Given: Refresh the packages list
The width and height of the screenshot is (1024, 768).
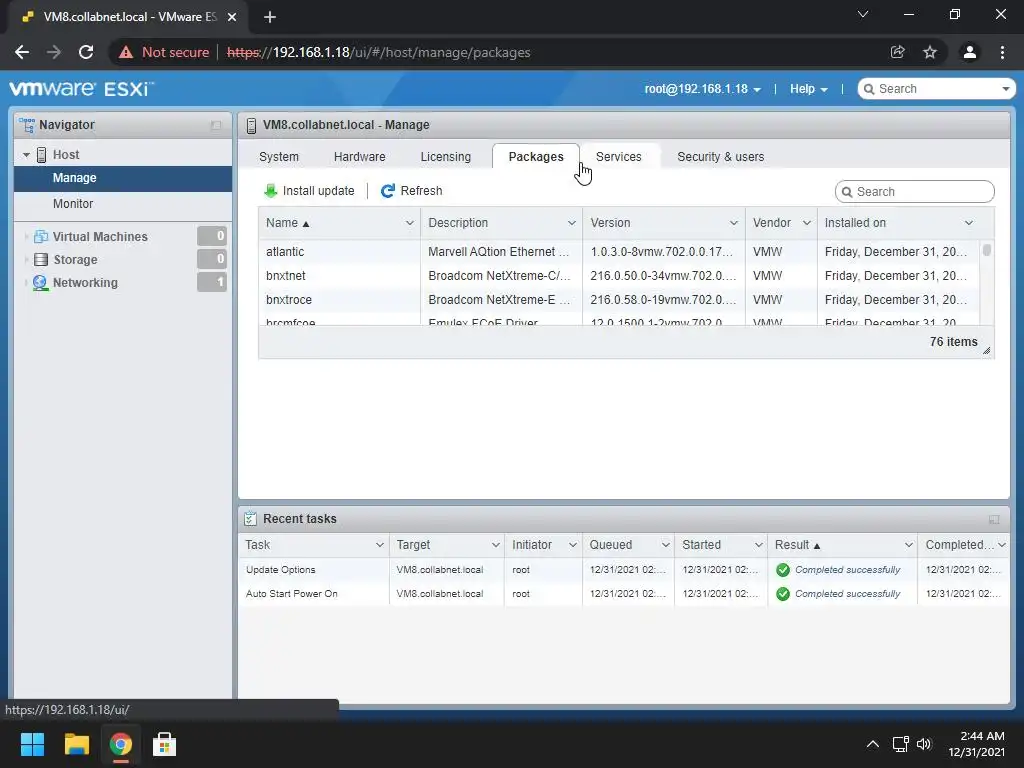Looking at the screenshot, I should [x=411, y=191].
